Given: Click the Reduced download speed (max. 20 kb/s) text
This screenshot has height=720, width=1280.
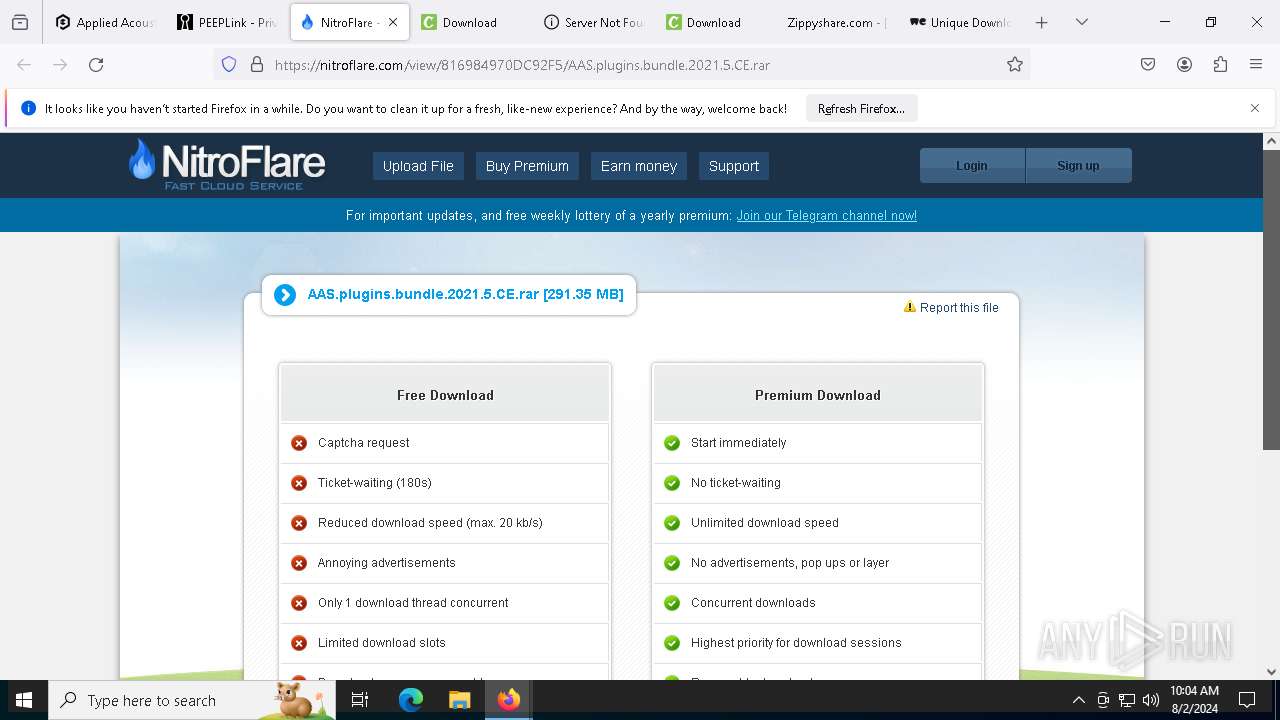Looking at the screenshot, I should coord(430,523).
